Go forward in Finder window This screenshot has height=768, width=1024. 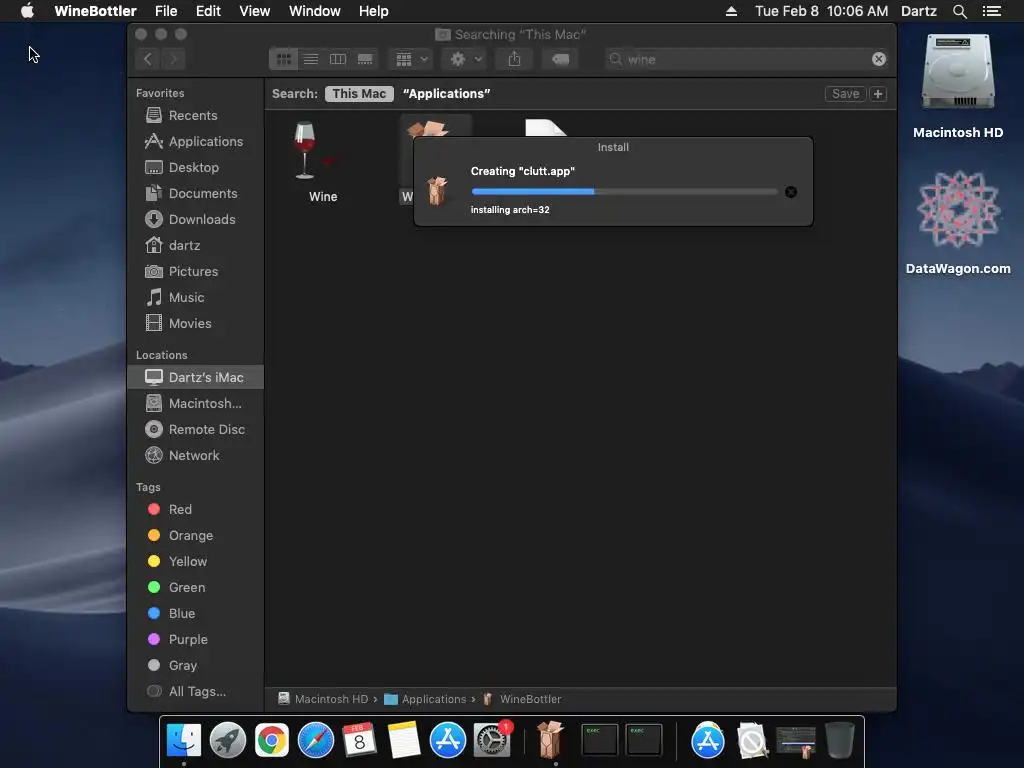[173, 59]
